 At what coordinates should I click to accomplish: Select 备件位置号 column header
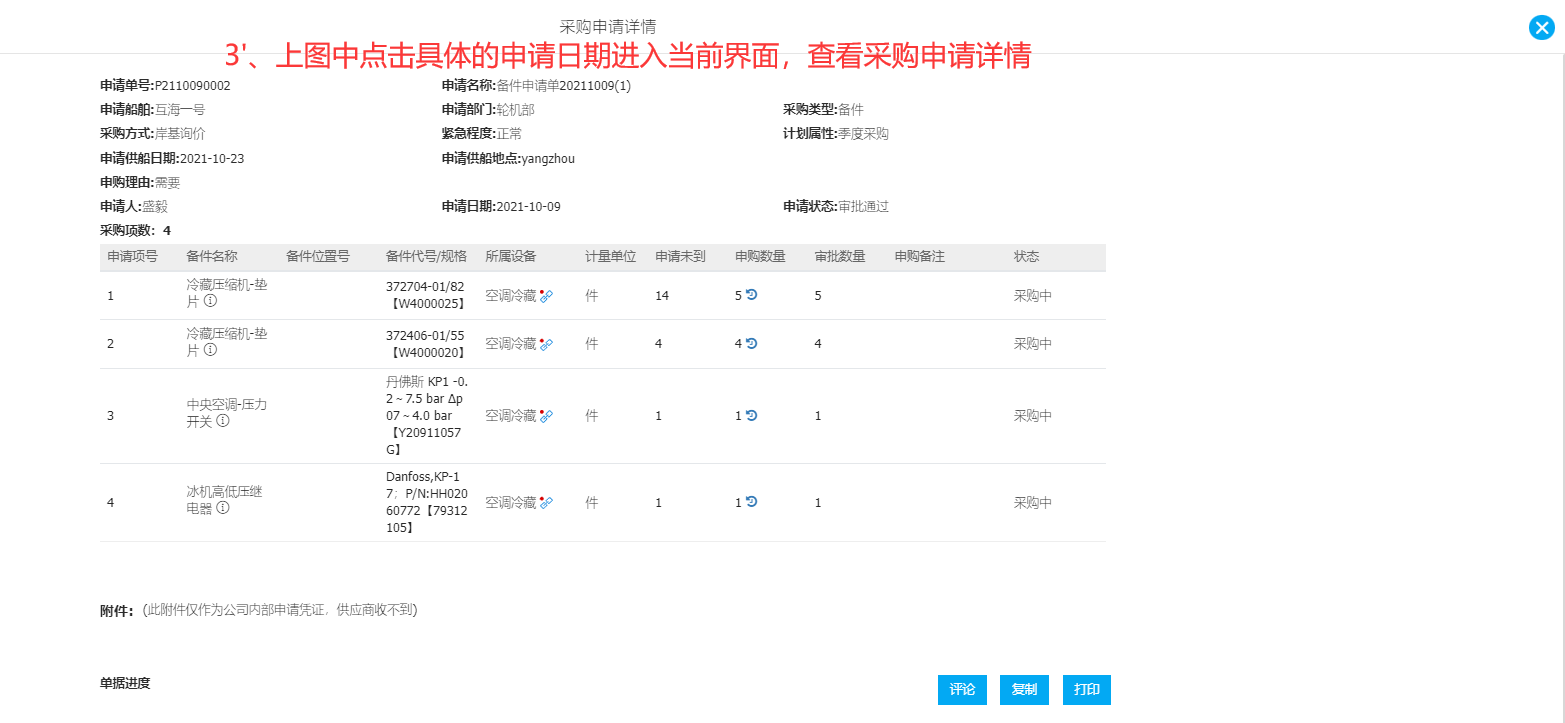click(x=318, y=257)
